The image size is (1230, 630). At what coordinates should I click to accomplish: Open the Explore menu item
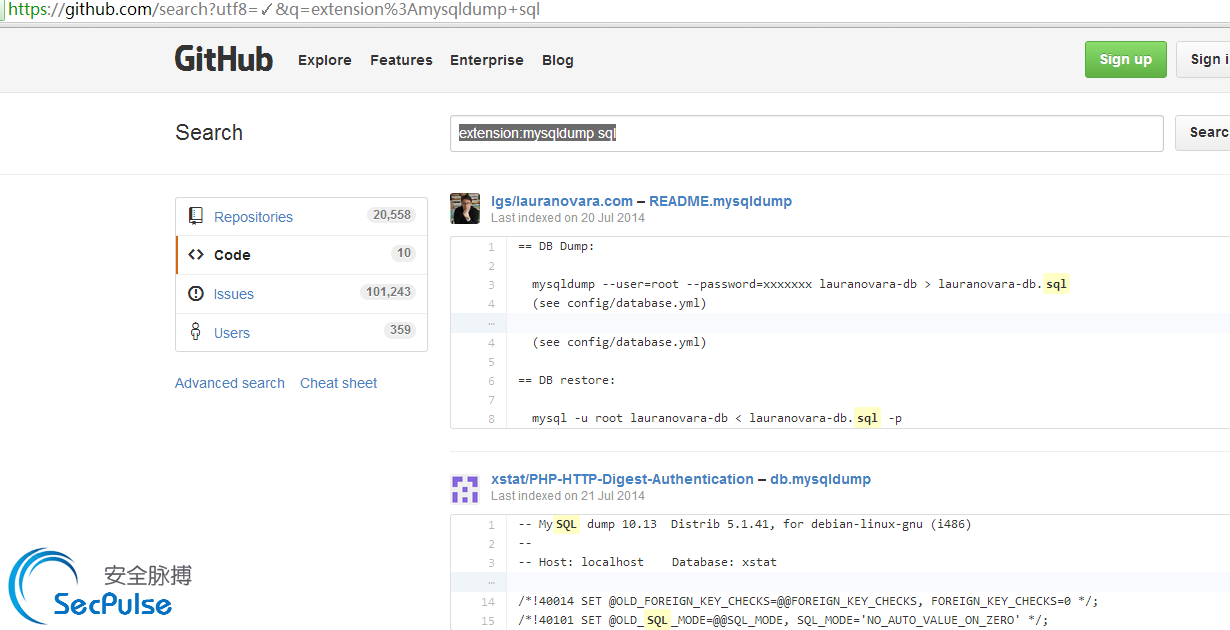(x=325, y=60)
